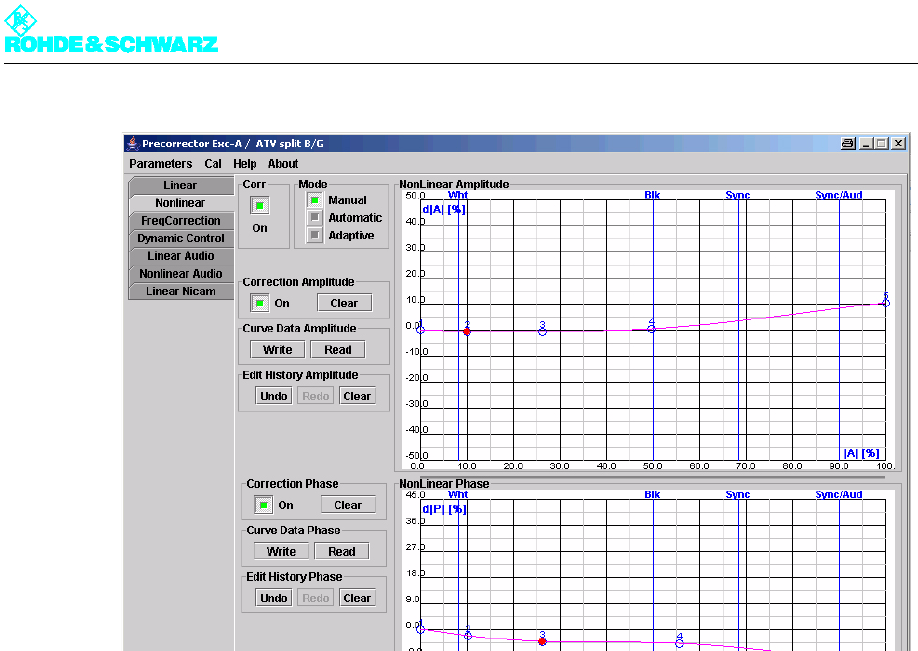Click the Rohde & Schwarz logo
The width and height of the screenshot is (918, 651).
click(x=111, y=29)
